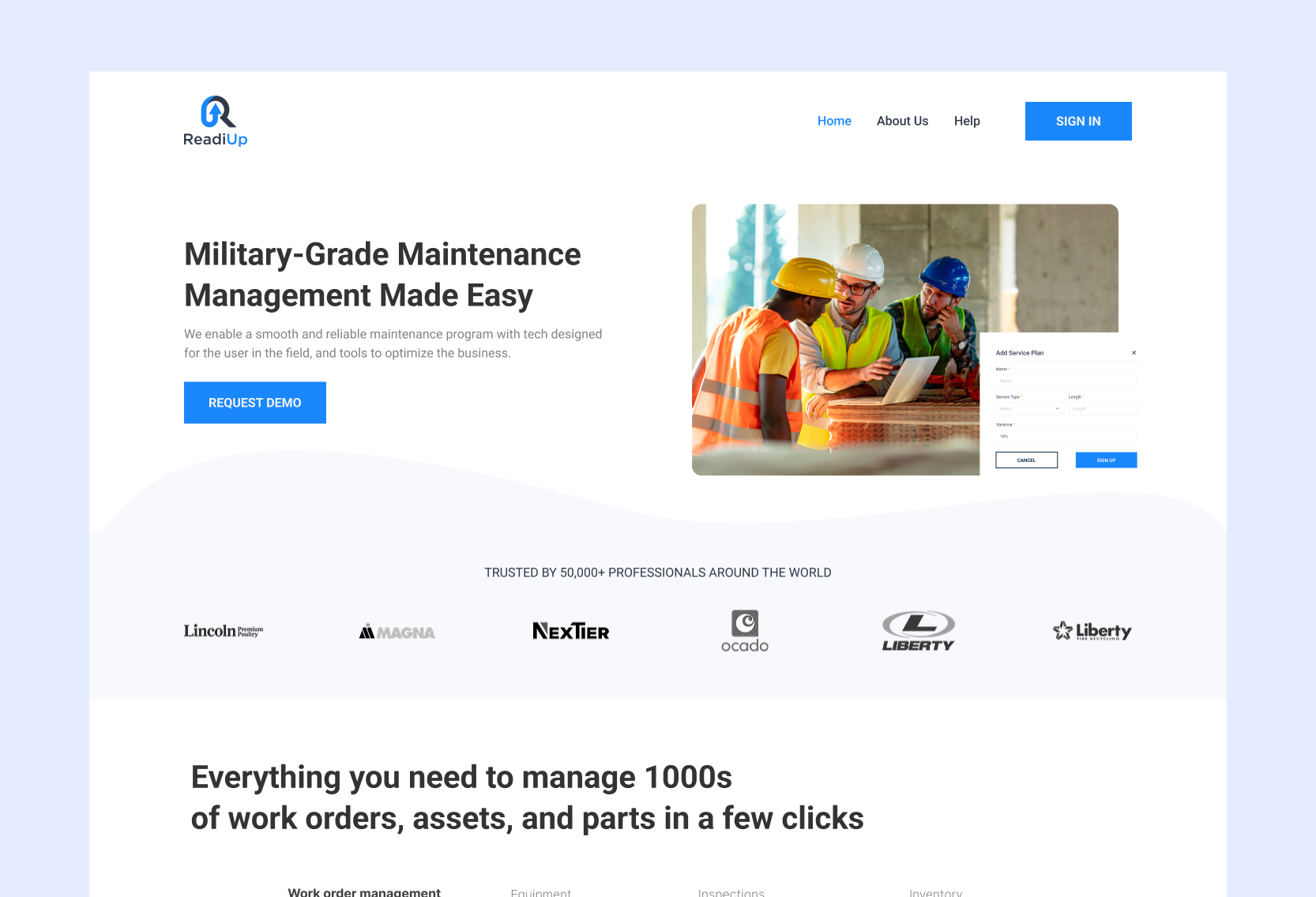Focus the Length input field
The image size is (1316, 897).
coord(1103,409)
